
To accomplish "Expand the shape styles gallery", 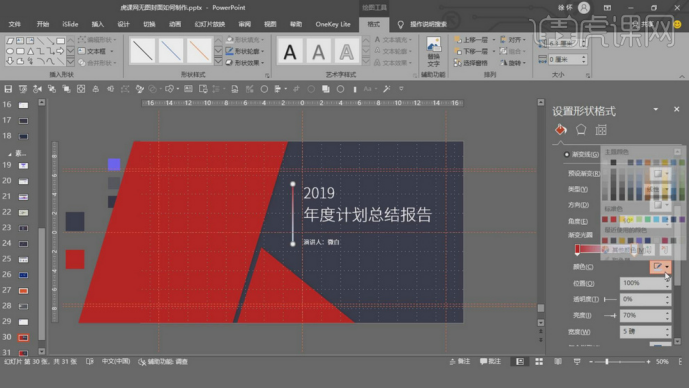I will pyautogui.click(x=218, y=62).
